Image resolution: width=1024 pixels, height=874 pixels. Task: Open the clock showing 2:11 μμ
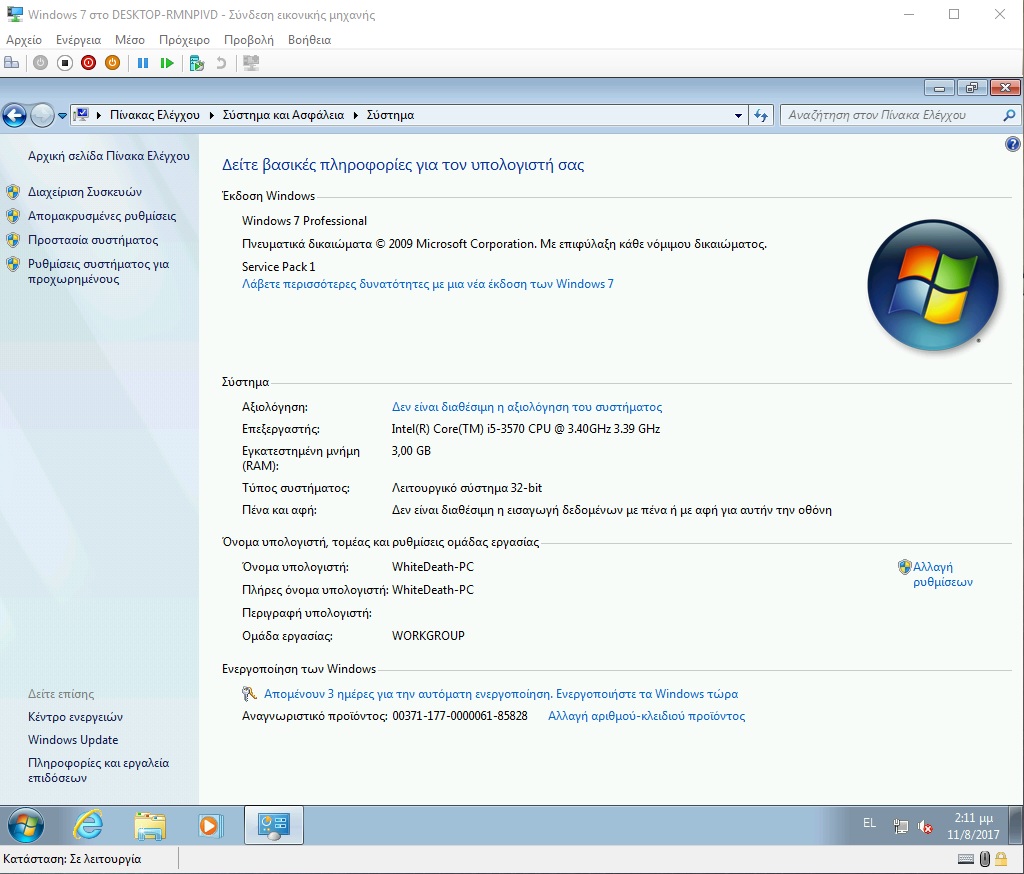(973, 826)
